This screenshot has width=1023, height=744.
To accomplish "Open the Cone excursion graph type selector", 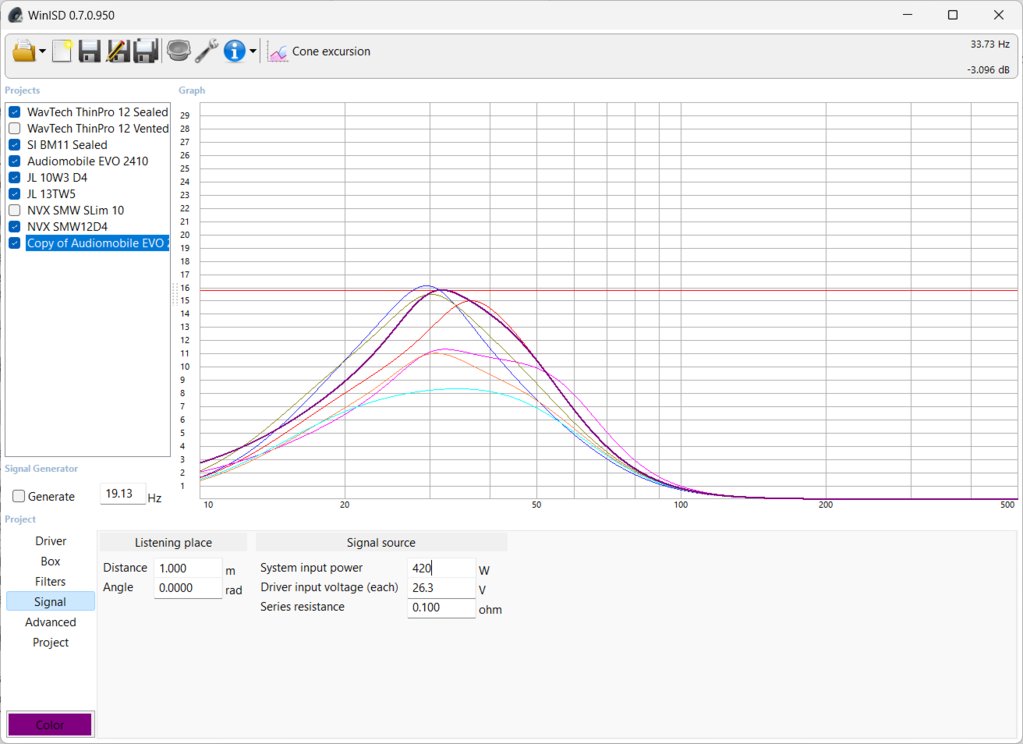I will (319, 52).
